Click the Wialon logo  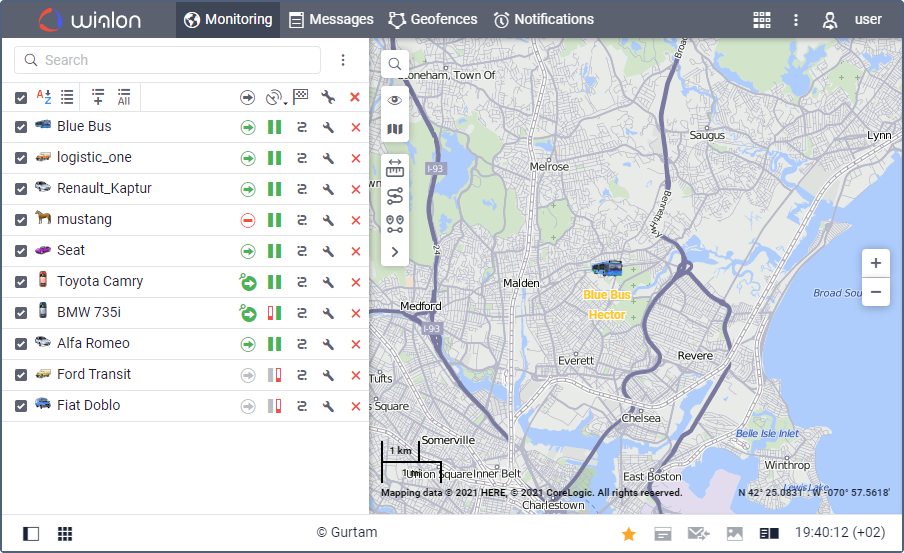[90, 20]
